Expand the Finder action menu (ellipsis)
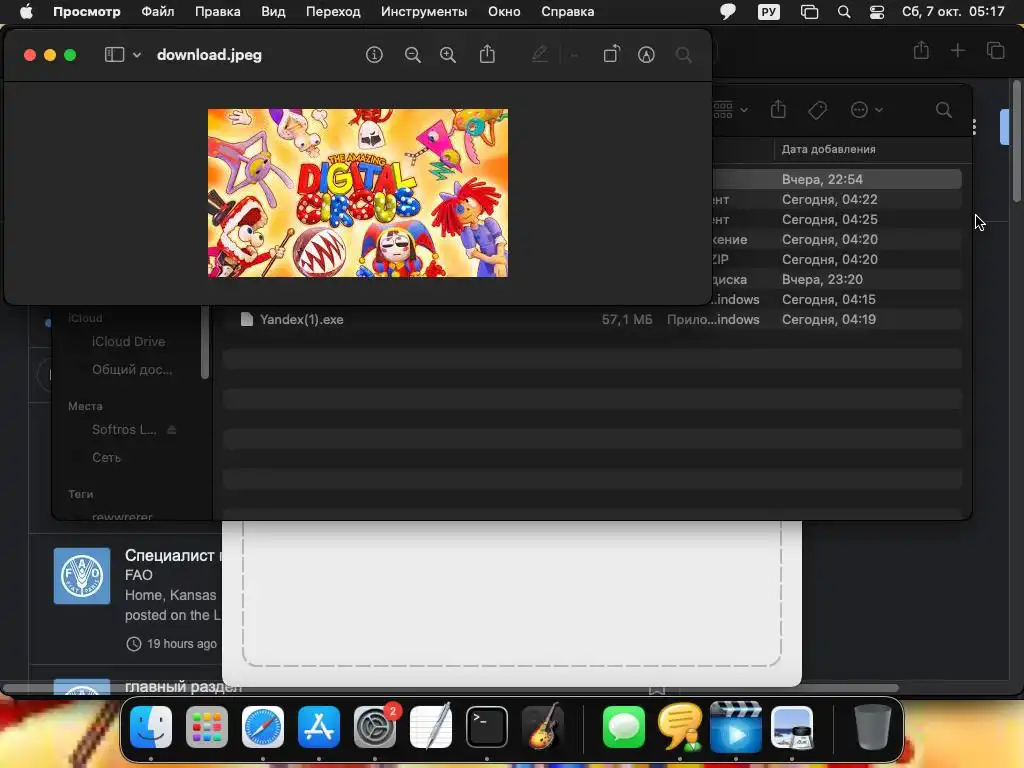The image size is (1024, 768). pyautogui.click(x=867, y=110)
